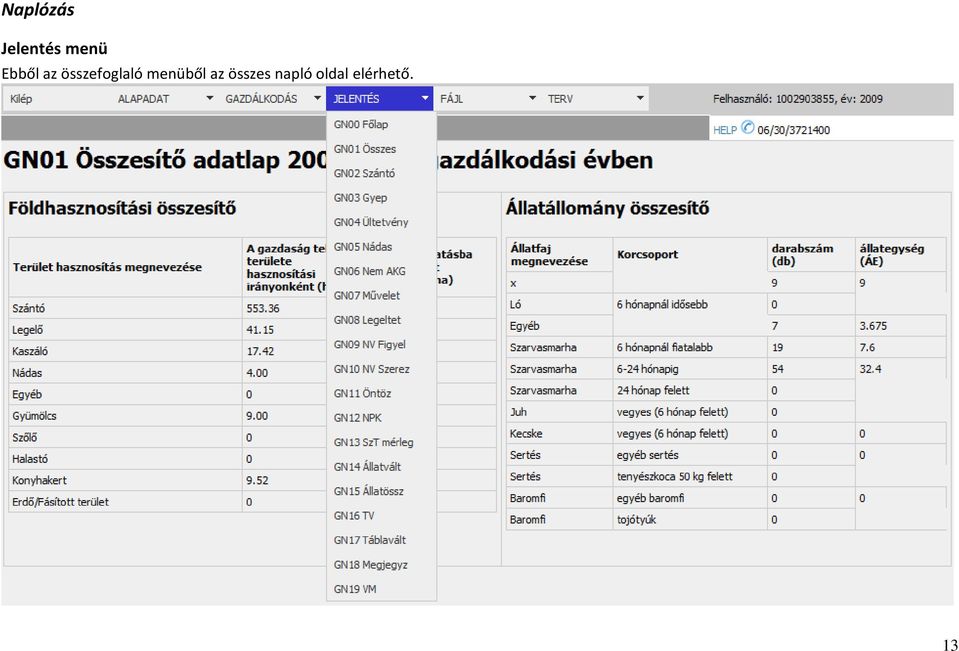Click the Halastó row label
This screenshot has height=651, width=959.
point(30,459)
